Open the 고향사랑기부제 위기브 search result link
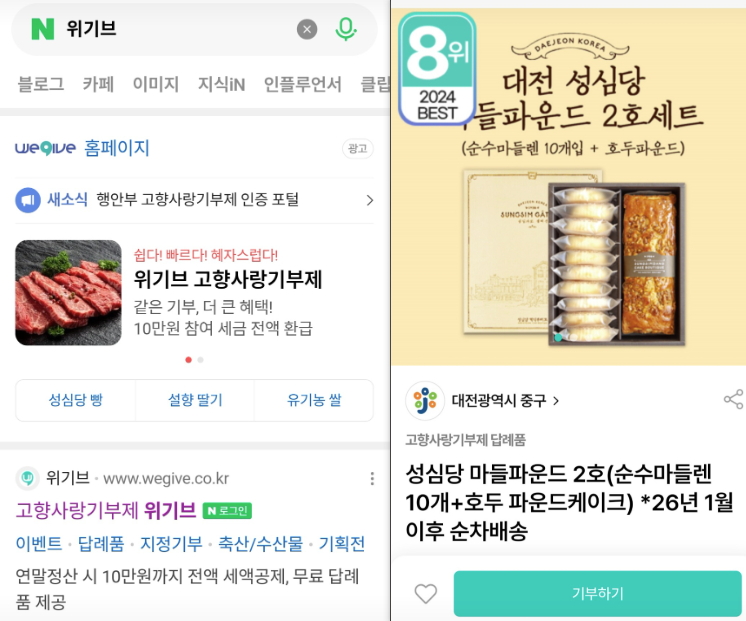 coord(106,511)
